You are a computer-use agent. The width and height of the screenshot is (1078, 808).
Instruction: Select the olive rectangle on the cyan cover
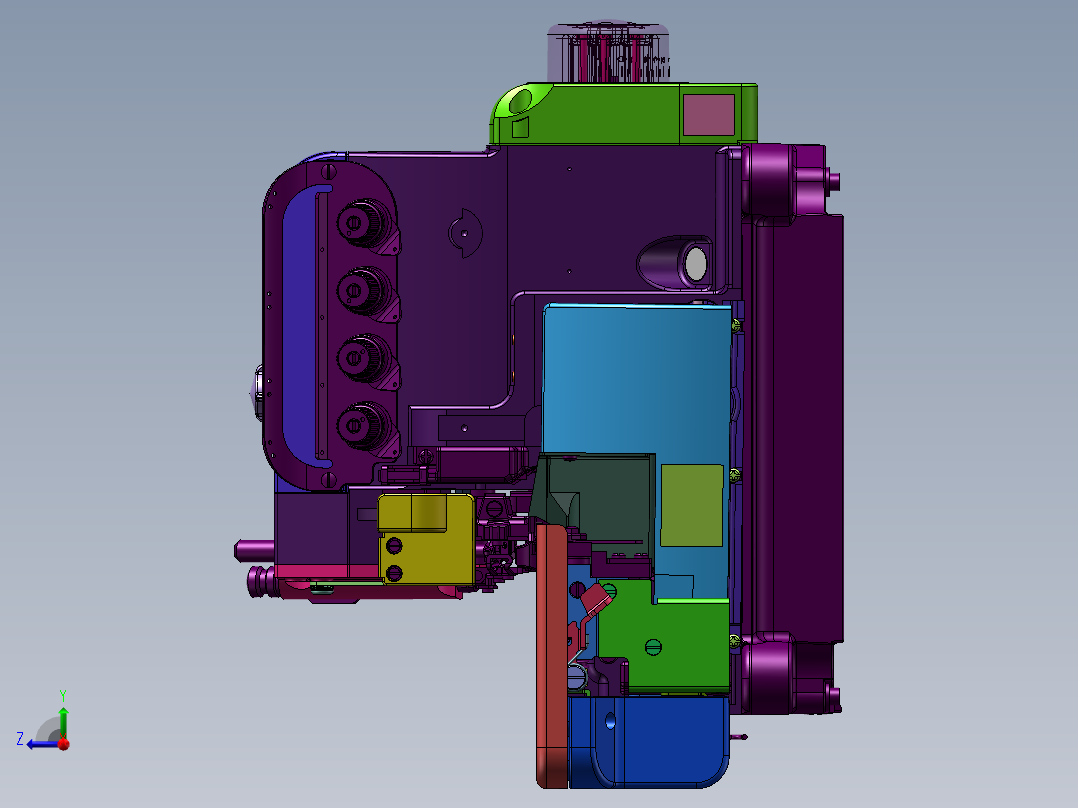(x=692, y=505)
